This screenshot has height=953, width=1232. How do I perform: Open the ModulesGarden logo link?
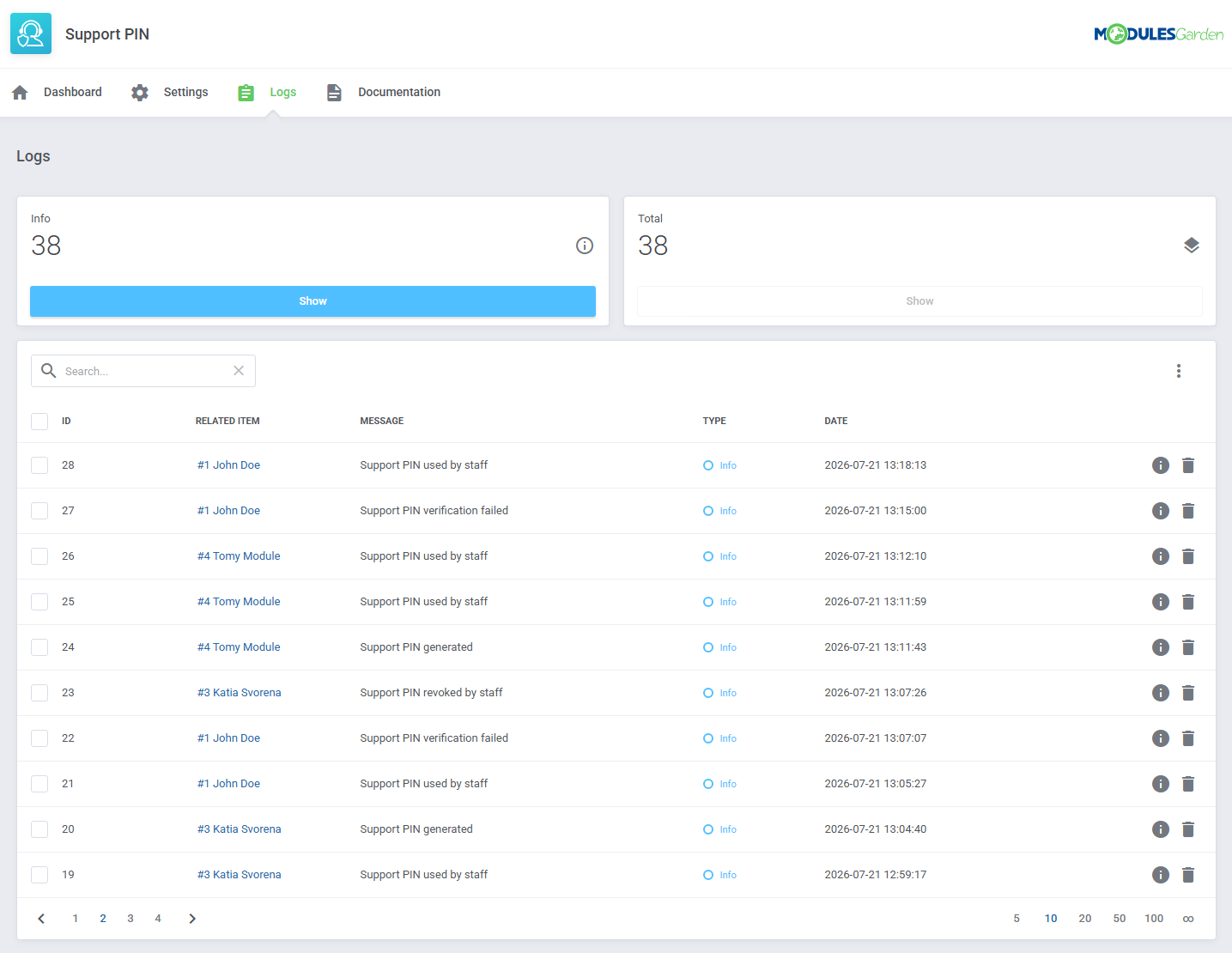point(1158,34)
